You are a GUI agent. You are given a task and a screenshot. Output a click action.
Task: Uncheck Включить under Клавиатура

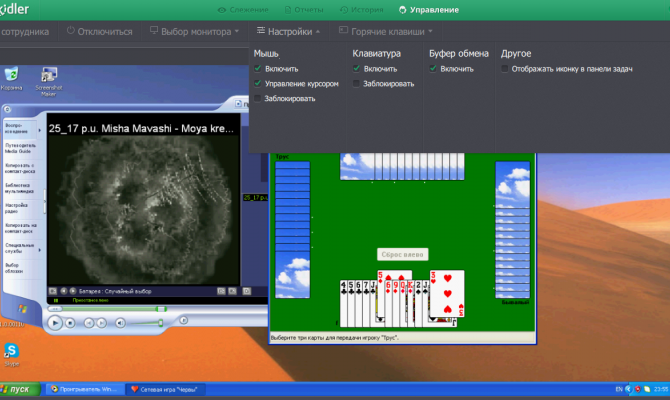click(356, 68)
